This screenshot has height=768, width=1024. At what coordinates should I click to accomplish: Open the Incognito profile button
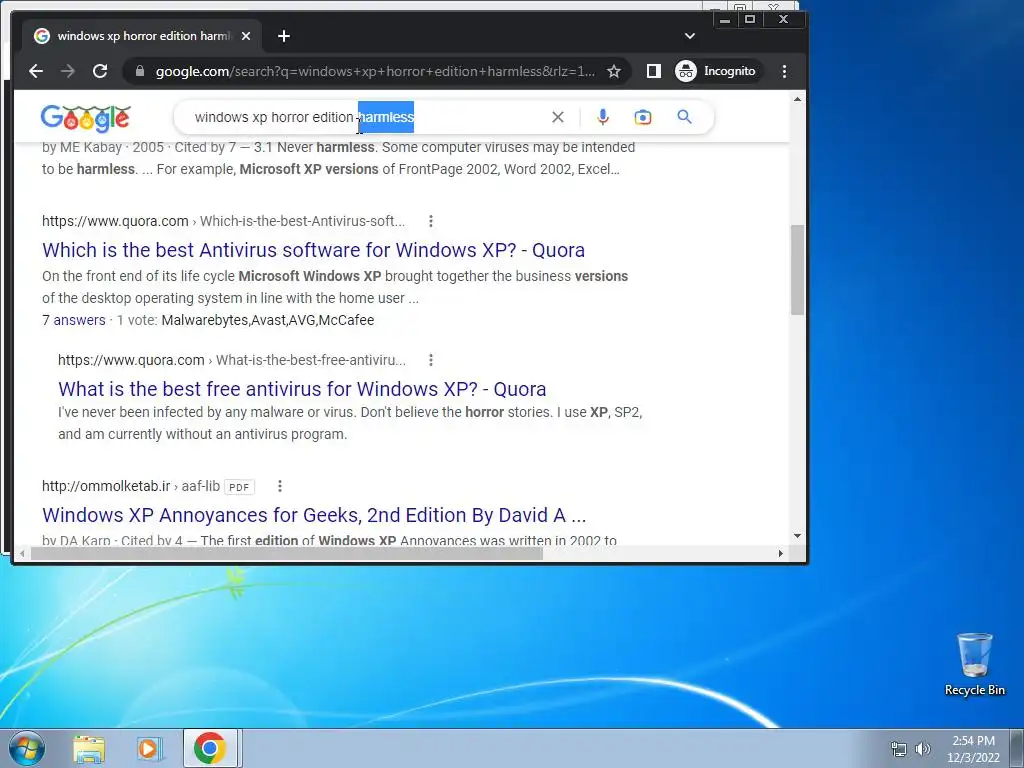[717, 71]
